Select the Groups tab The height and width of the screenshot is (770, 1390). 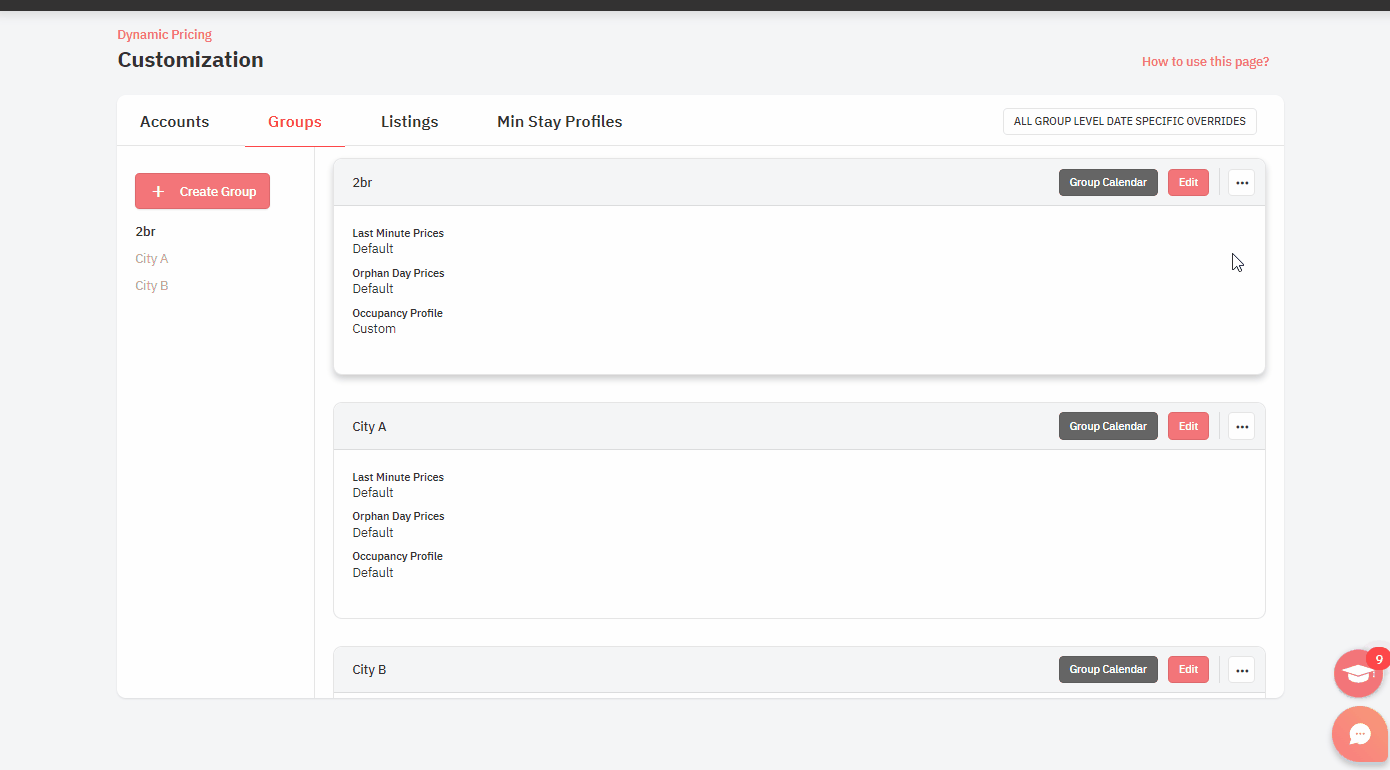click(295, 122)
